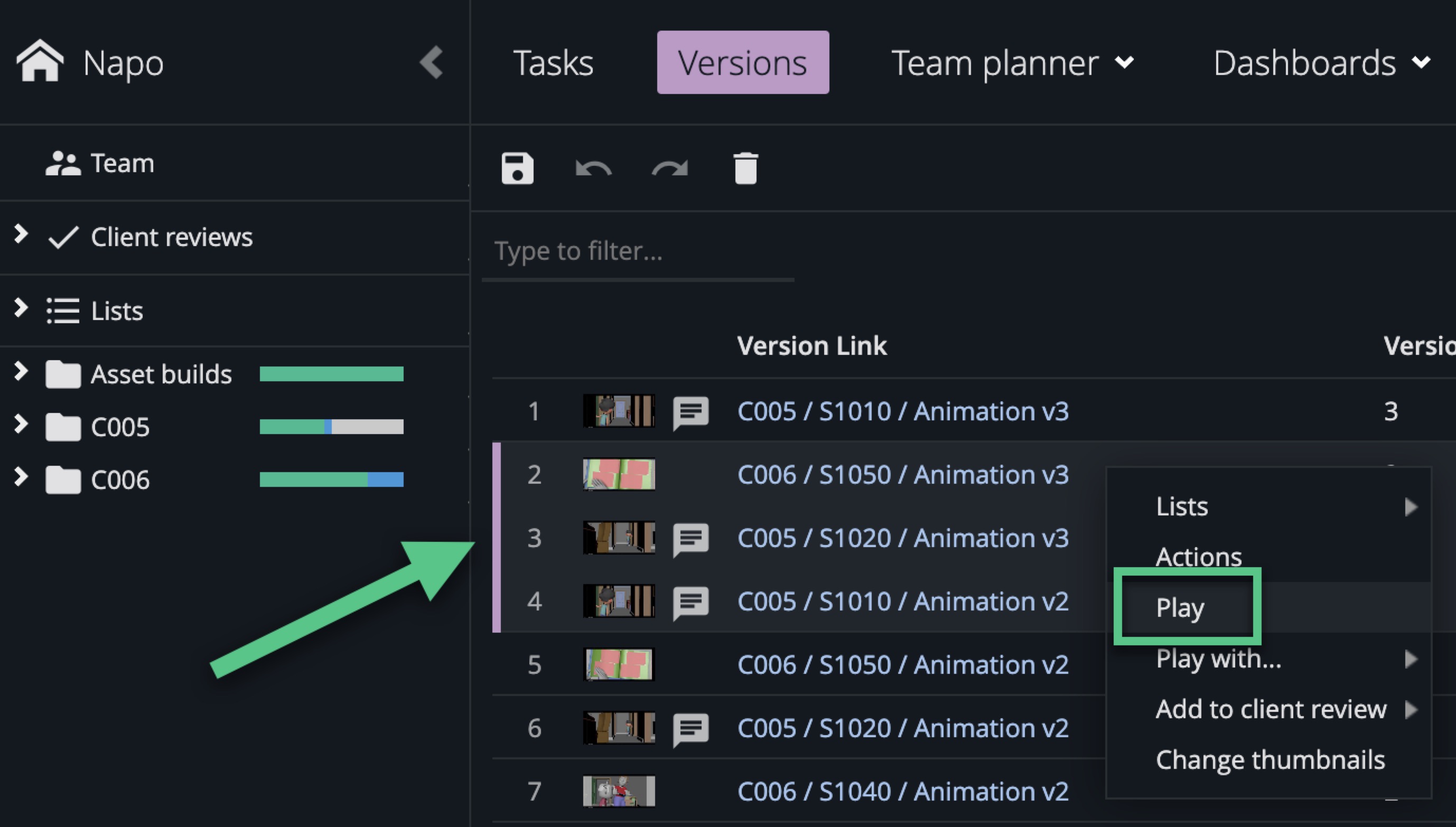Open C006 / S1040 / Animation v2 link
Screen dimensions: 1456x827
pyautogui.click(x=903, y=791)
